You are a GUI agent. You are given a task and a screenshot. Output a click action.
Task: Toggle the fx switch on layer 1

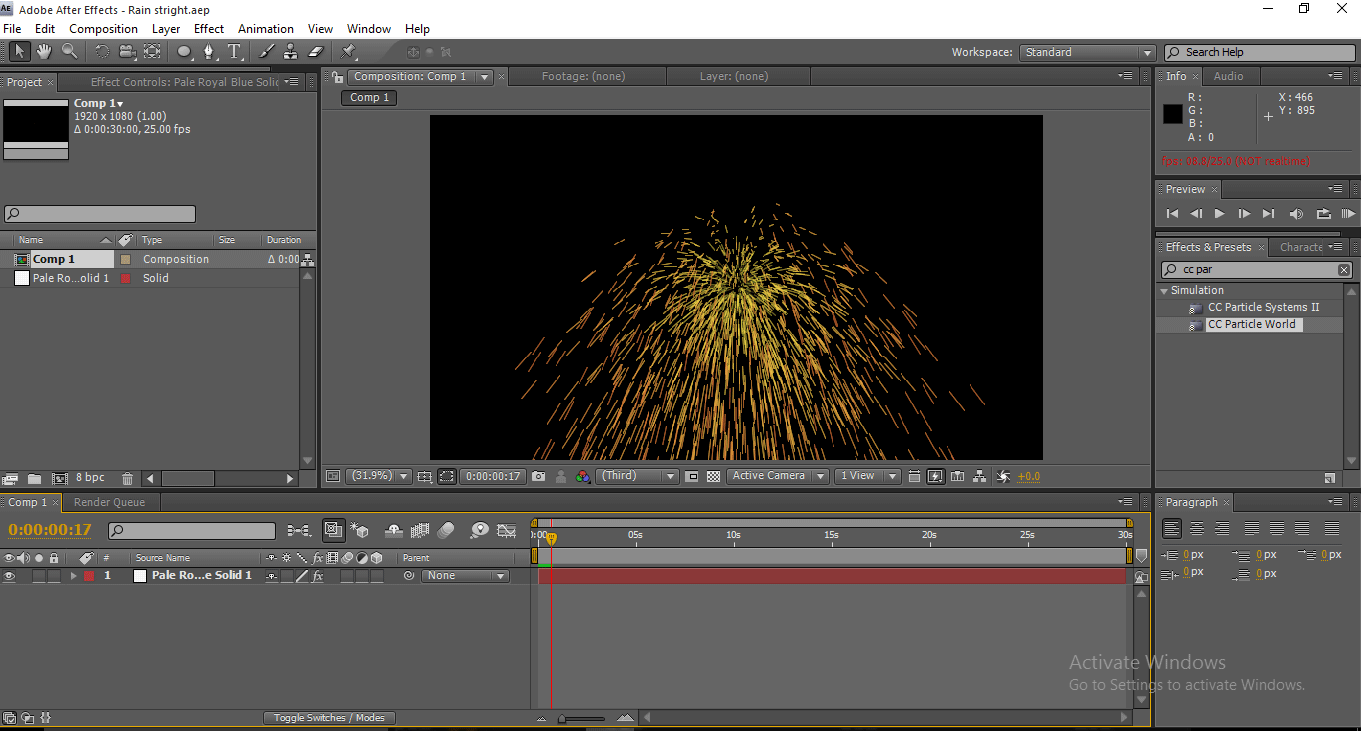[x=318, y=576]
